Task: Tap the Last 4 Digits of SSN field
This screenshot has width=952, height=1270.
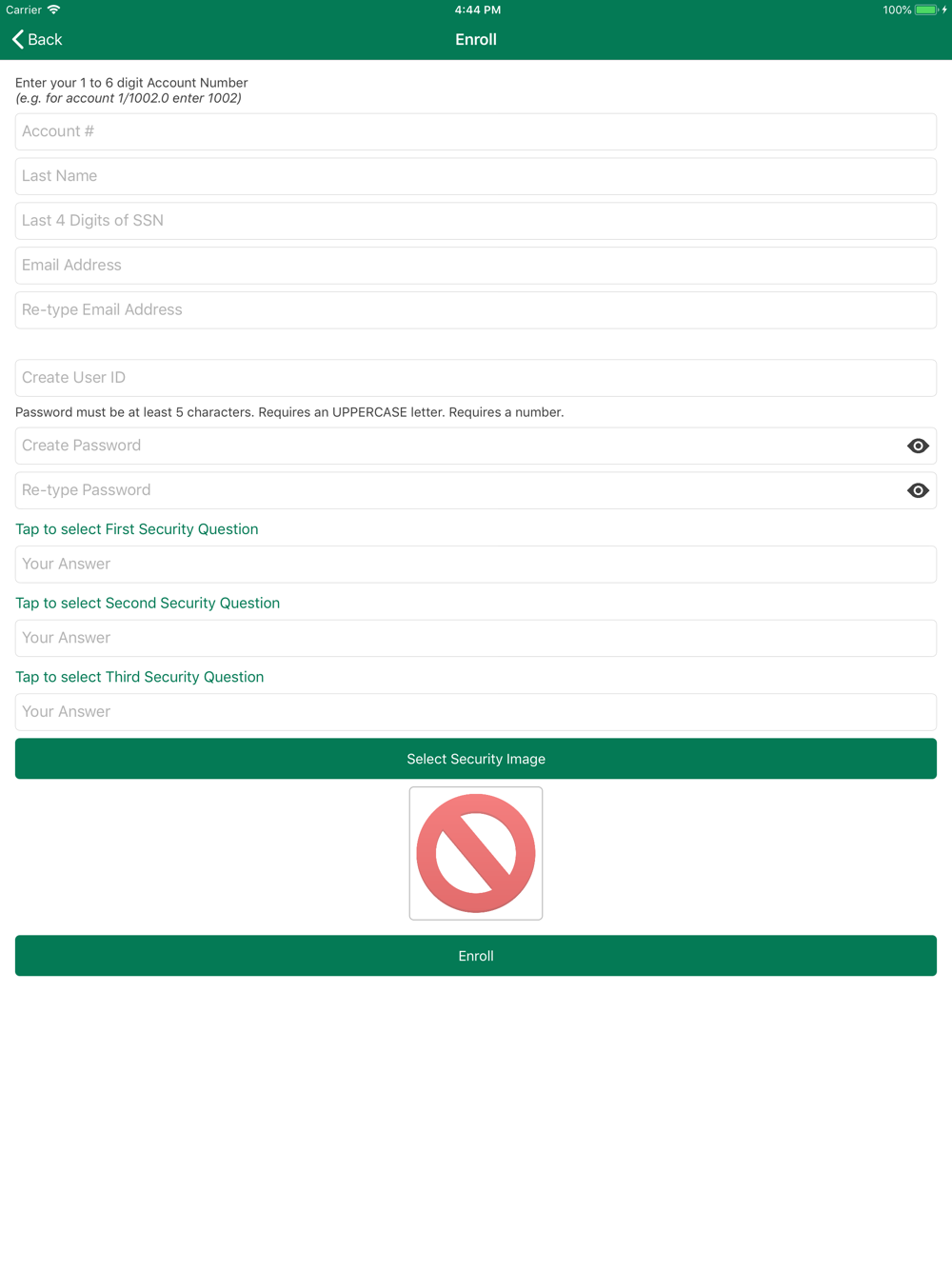Action: [x=476, y=221]
